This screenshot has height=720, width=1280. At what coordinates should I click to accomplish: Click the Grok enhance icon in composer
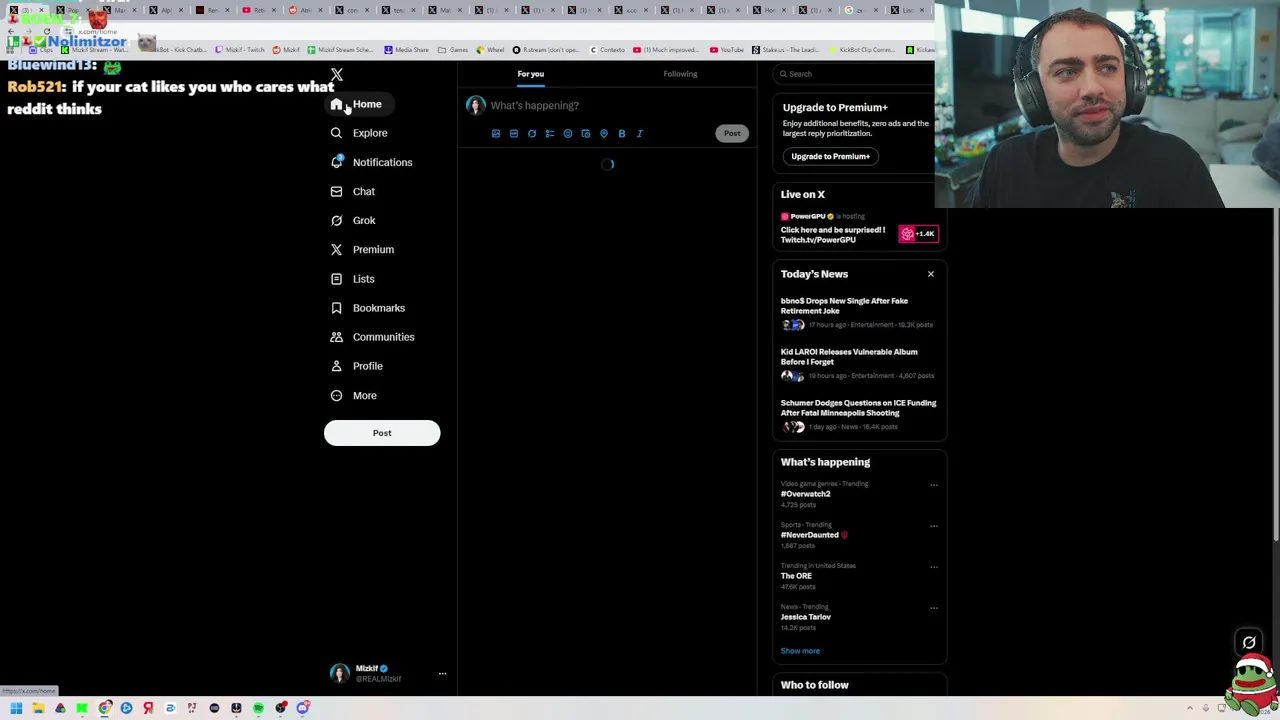point(532,133)
